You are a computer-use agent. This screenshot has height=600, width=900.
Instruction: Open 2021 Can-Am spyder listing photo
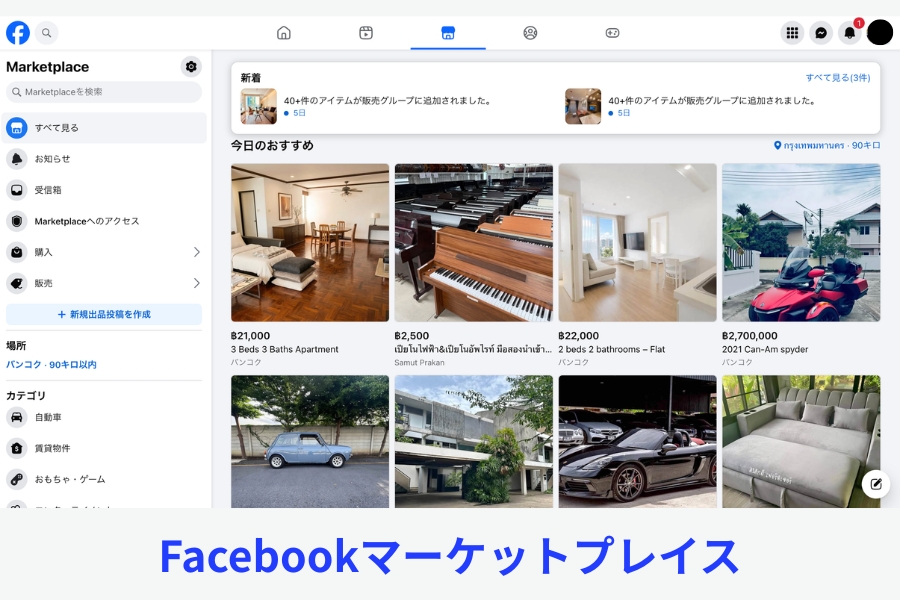[801, 242]
